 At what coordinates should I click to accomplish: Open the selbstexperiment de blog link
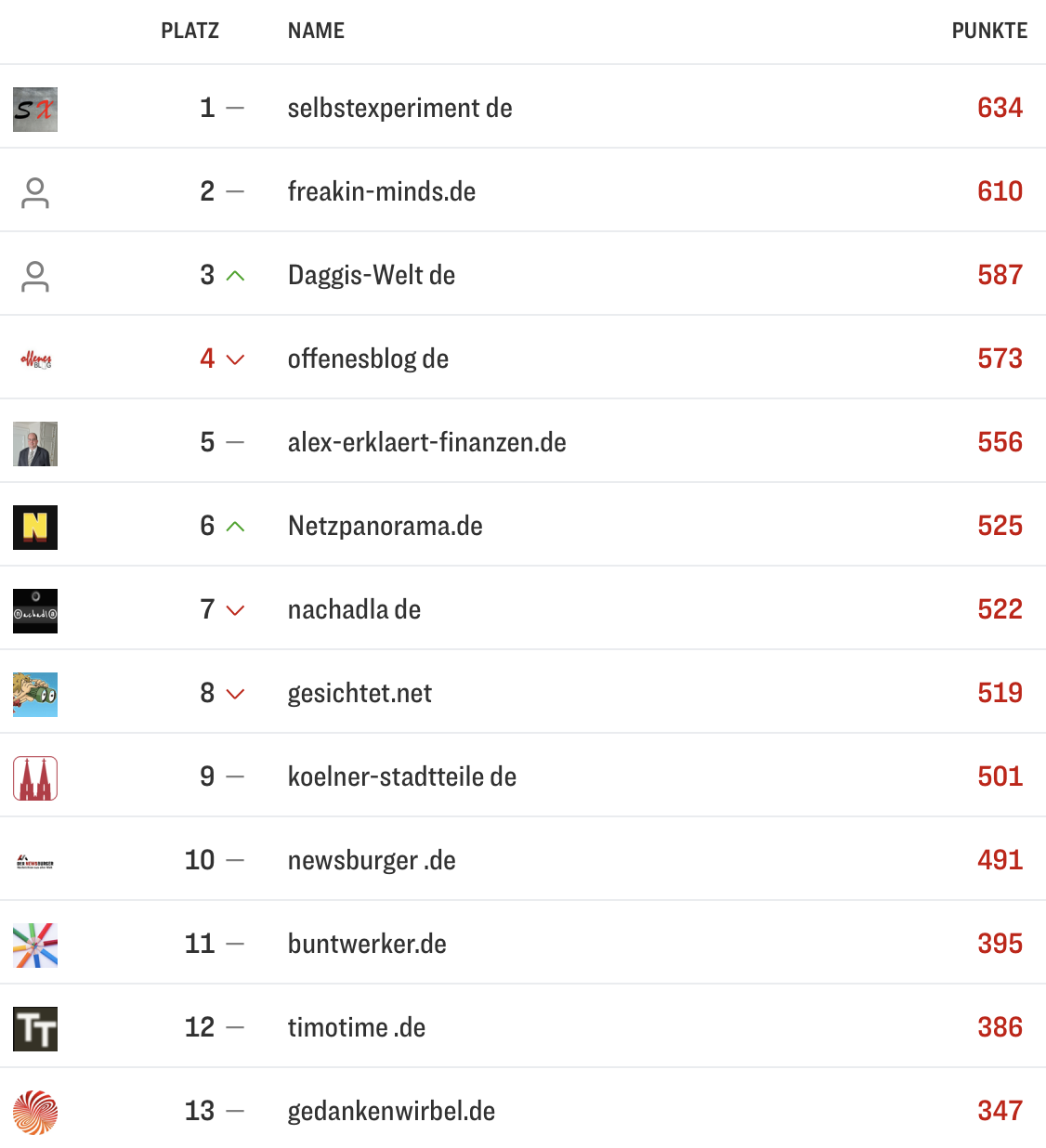pos(399,109)
